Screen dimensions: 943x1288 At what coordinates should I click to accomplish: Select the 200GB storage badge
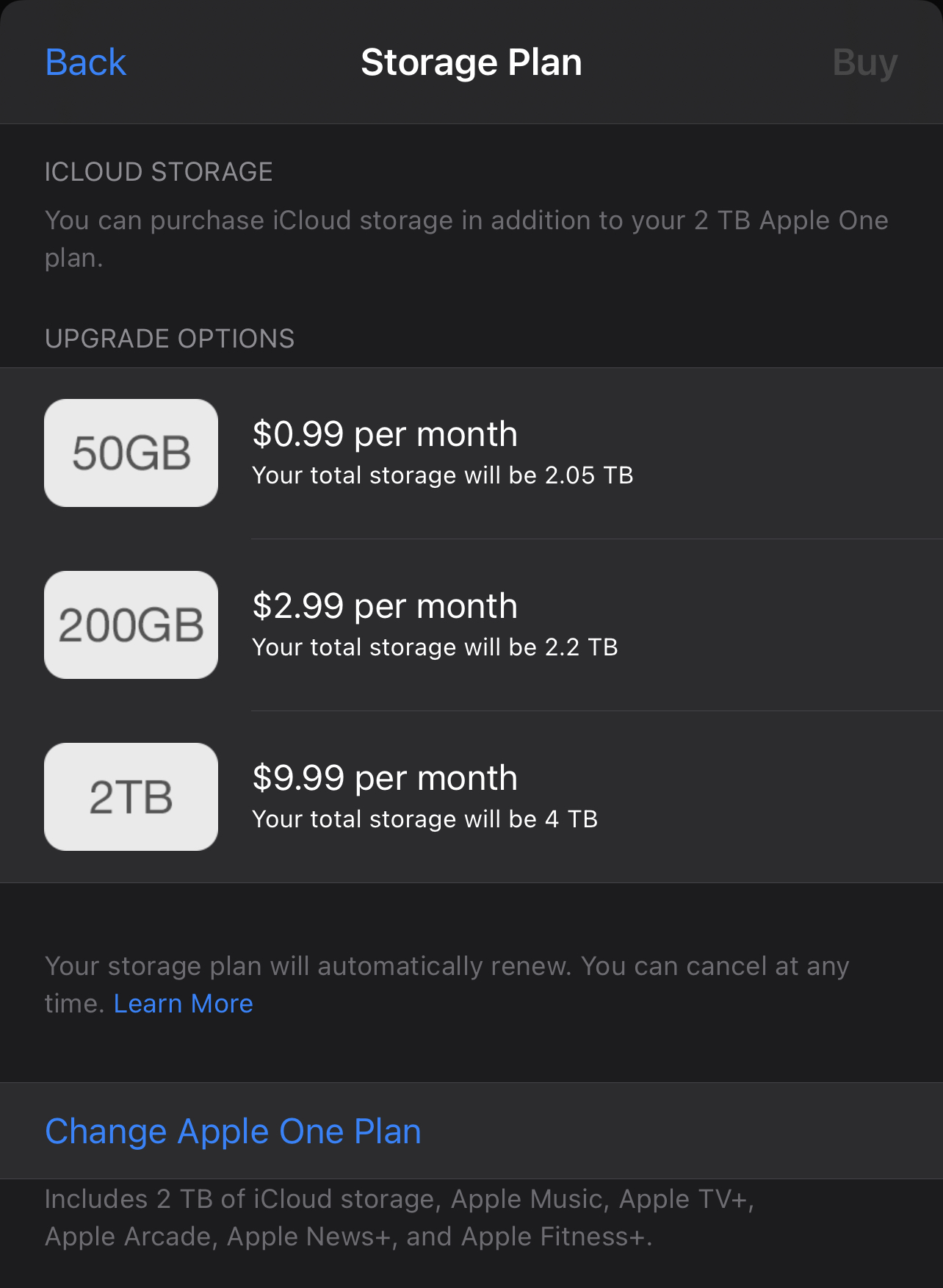point(131,625)
